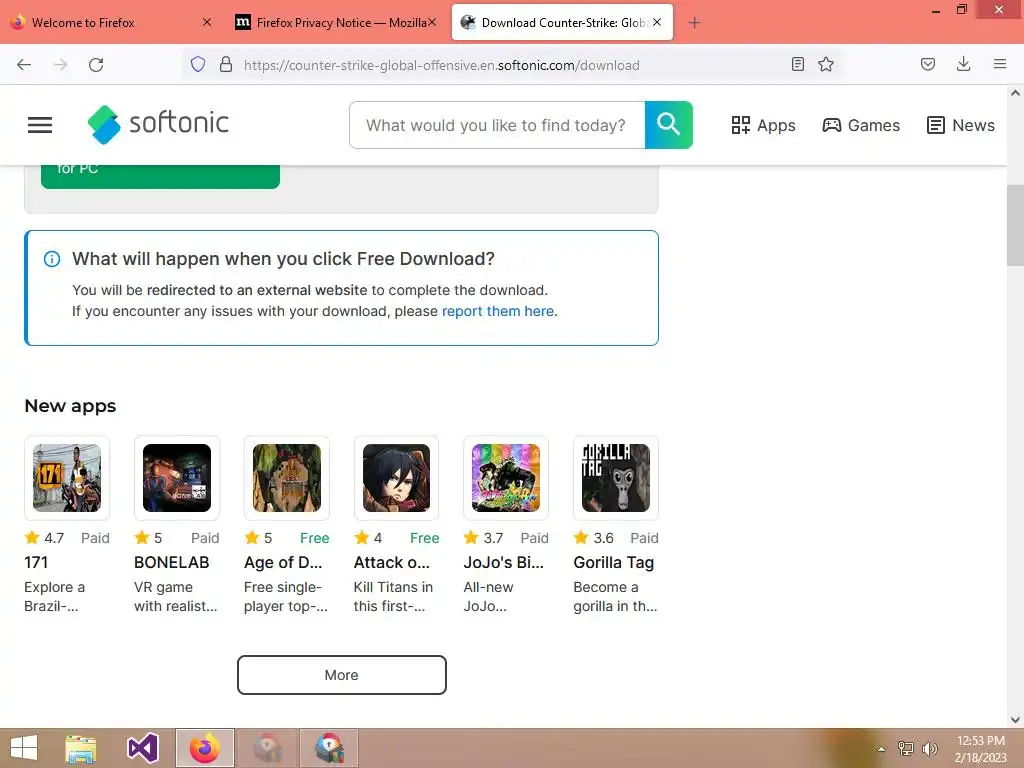This screenshot has height=768, width=1024.
Task: Click the Free label on Attack o...
Action: [x=424, y=537]
